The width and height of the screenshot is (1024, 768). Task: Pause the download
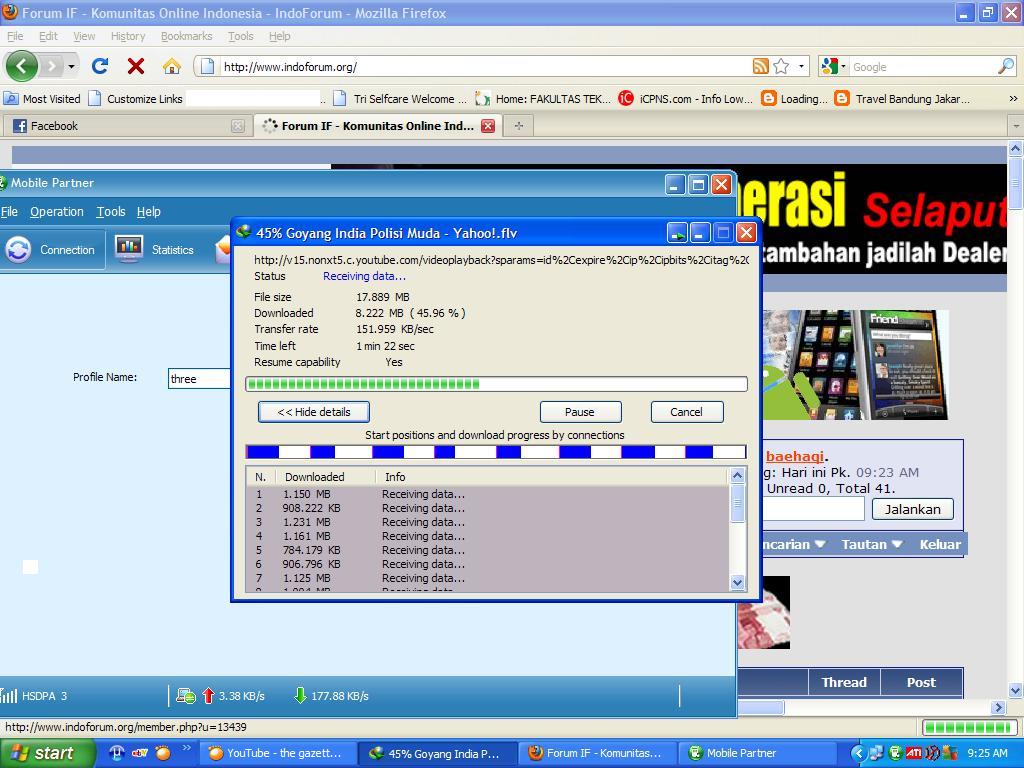[580, 412]
